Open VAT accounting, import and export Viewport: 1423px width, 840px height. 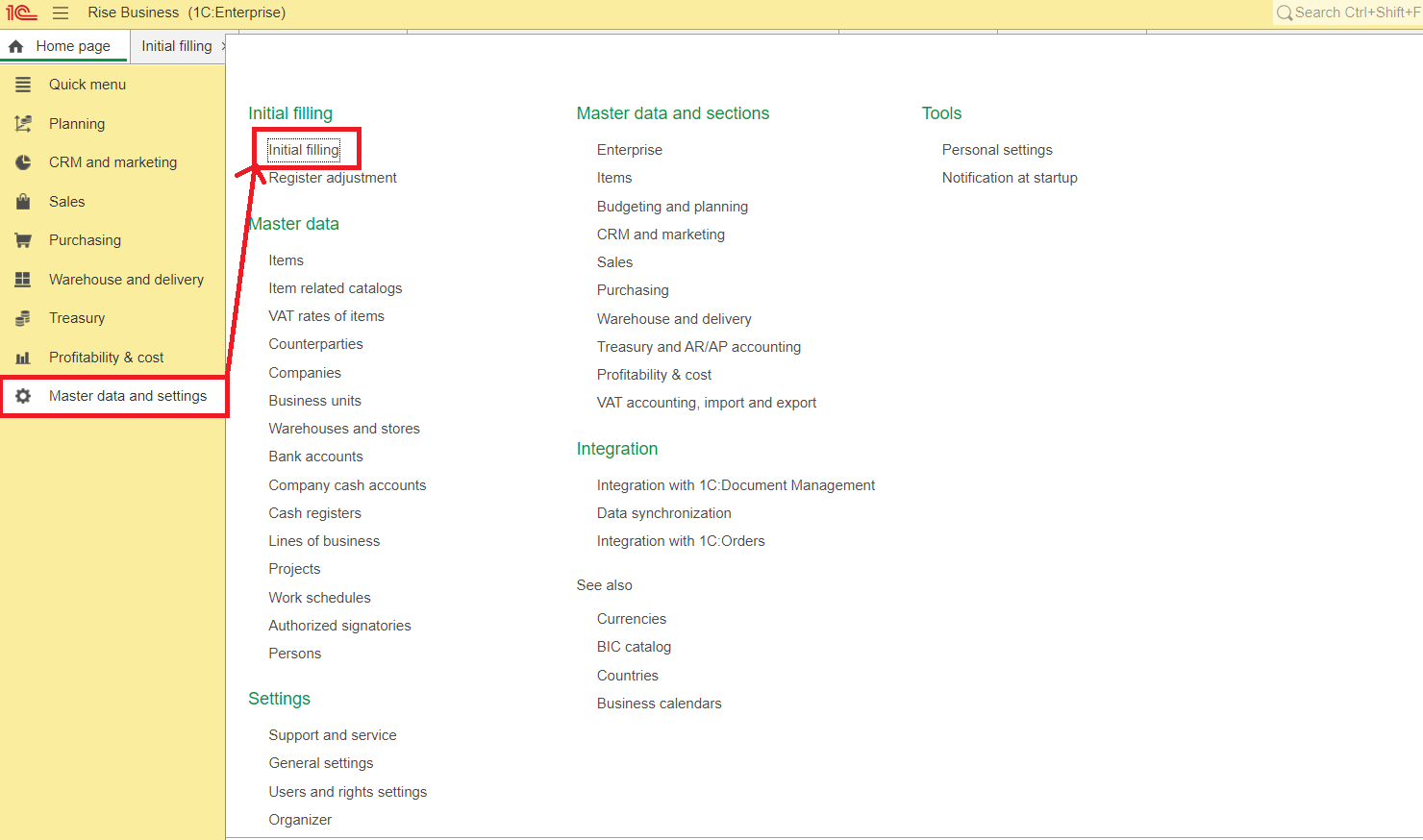pos(707,403)
